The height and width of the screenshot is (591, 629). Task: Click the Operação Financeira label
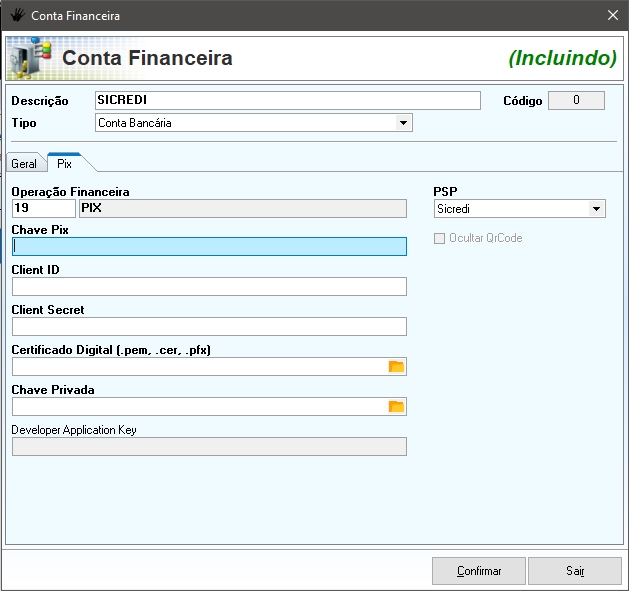click(x=71, y=192)
